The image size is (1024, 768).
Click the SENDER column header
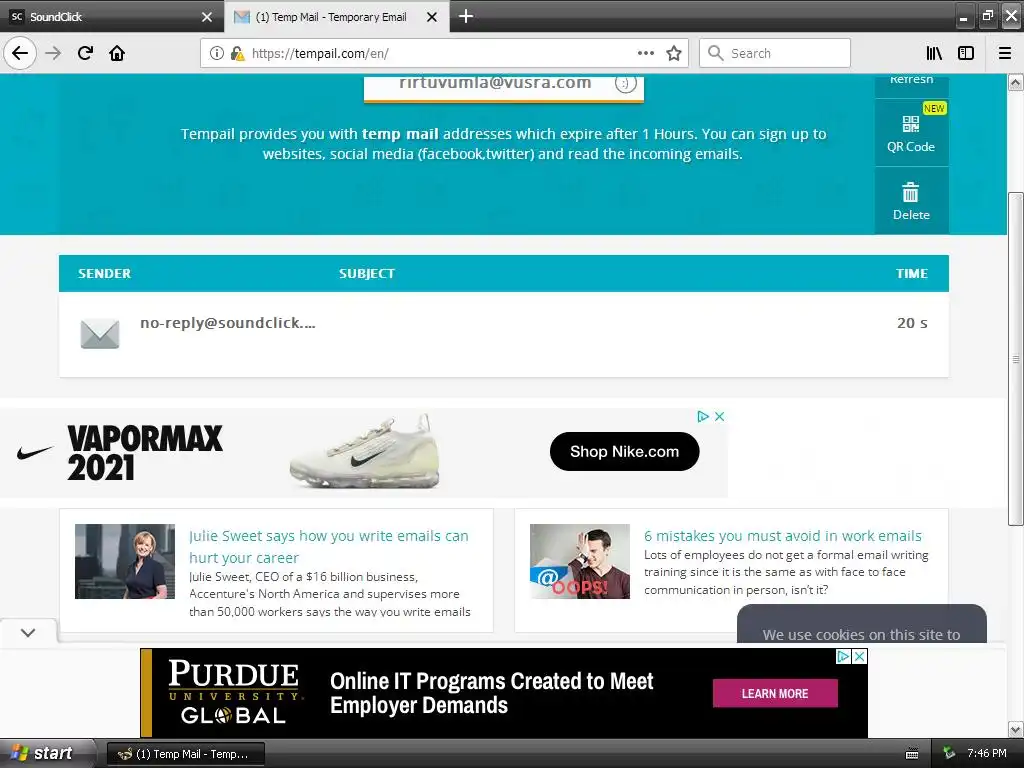point(104,274)
